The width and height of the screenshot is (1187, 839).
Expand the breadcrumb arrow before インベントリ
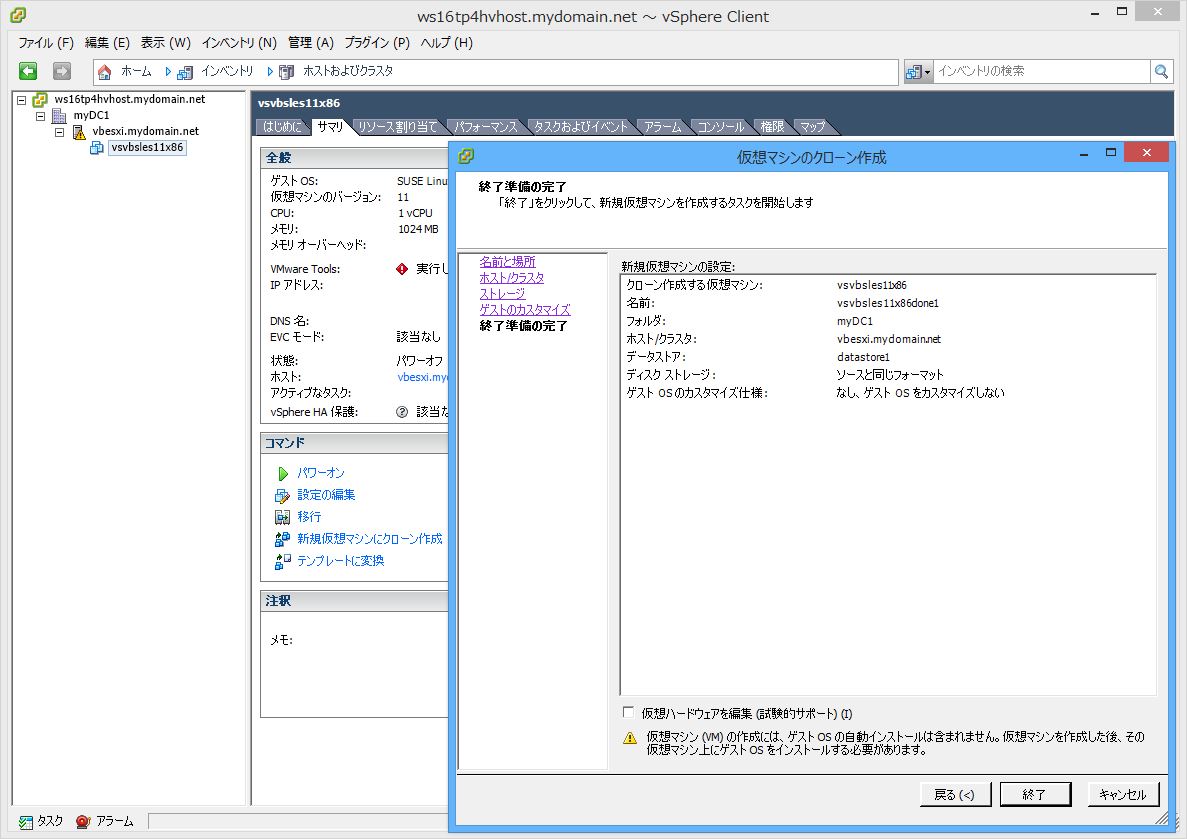[168, 71]
